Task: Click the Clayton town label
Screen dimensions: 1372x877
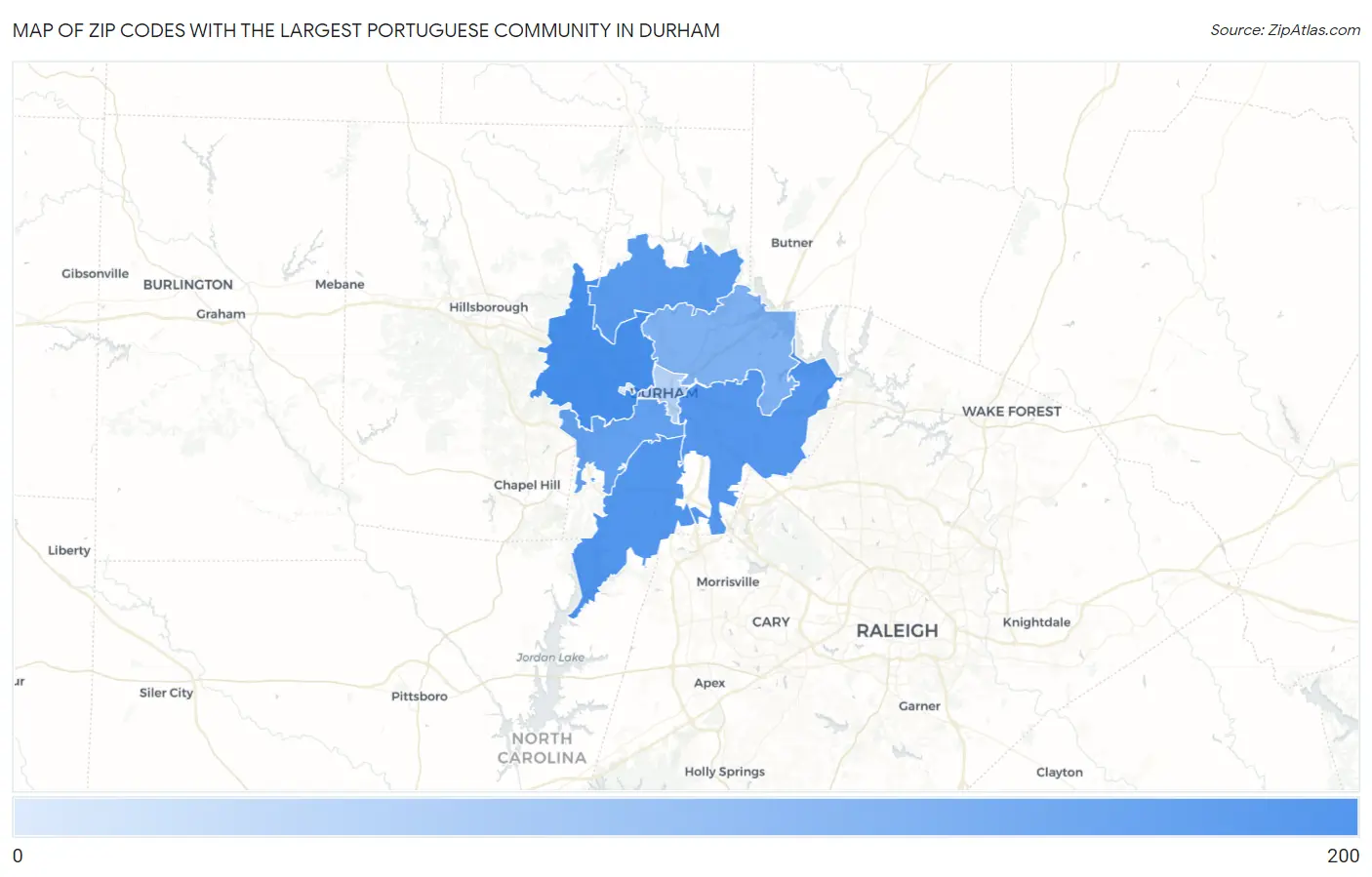Action: pos(1059,773)
